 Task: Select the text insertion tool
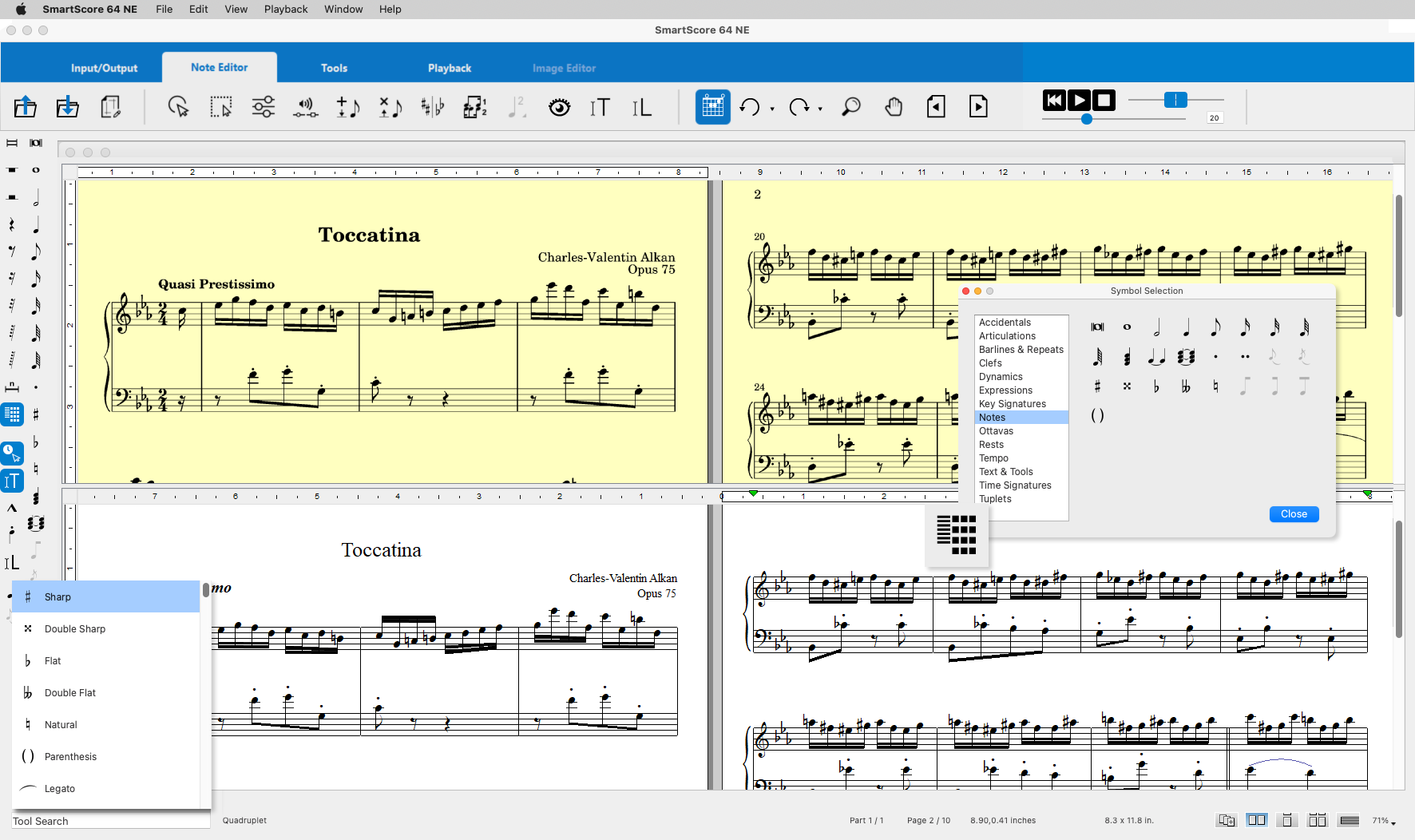(600, 107)
